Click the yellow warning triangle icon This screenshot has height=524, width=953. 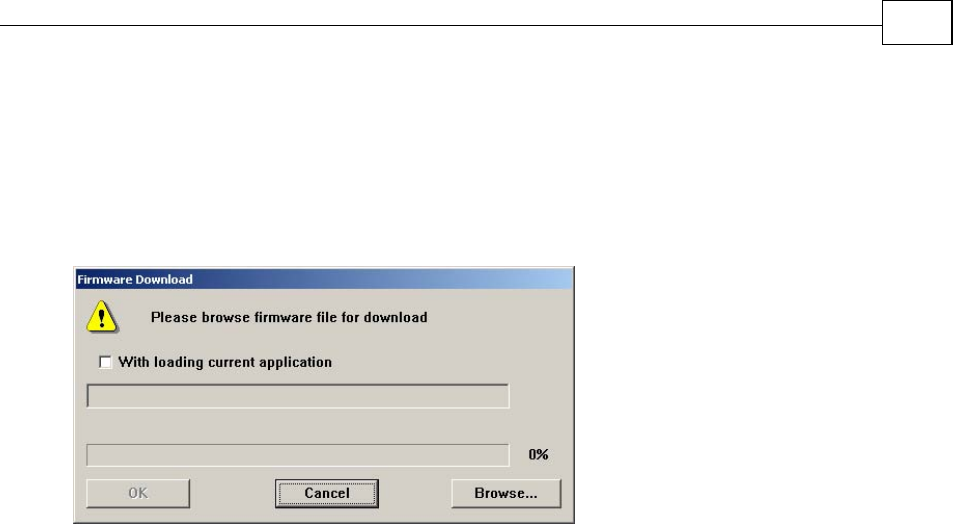101,317
